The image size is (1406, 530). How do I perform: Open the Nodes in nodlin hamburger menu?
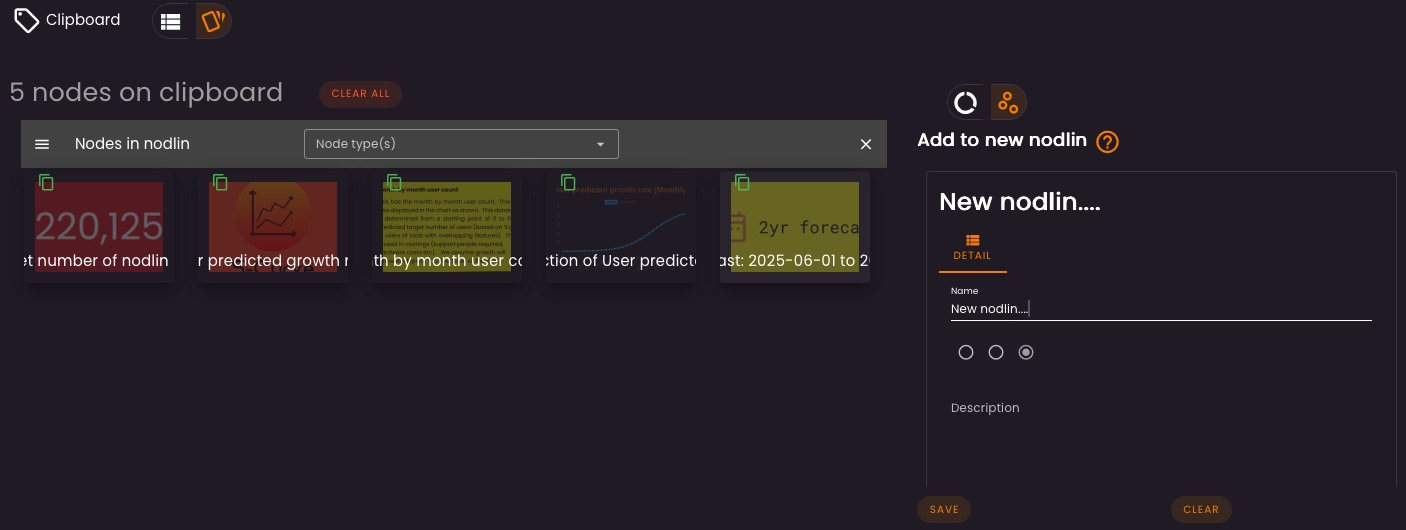pyautogui.click(x=42, y=144)
